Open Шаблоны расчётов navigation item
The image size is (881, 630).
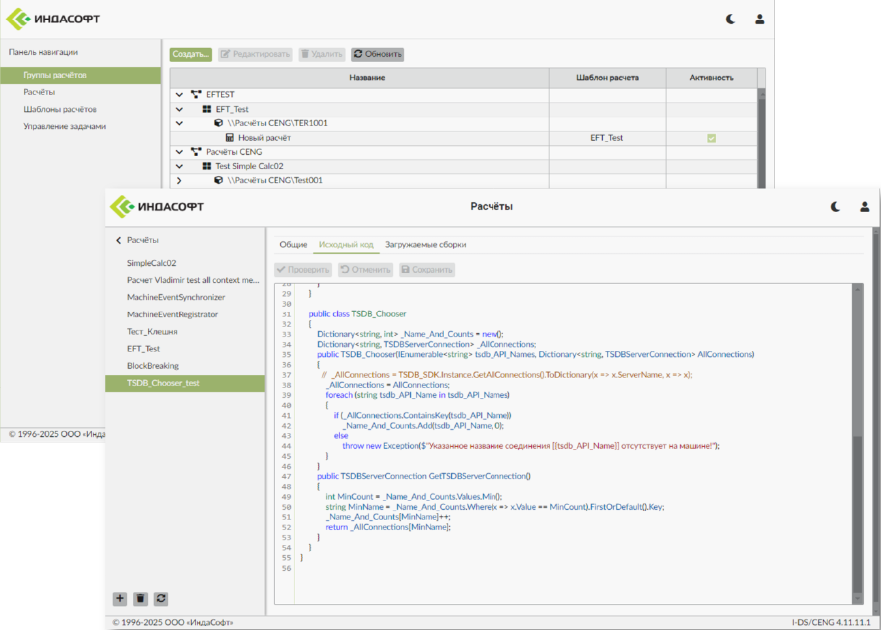(x=60, y=110)
